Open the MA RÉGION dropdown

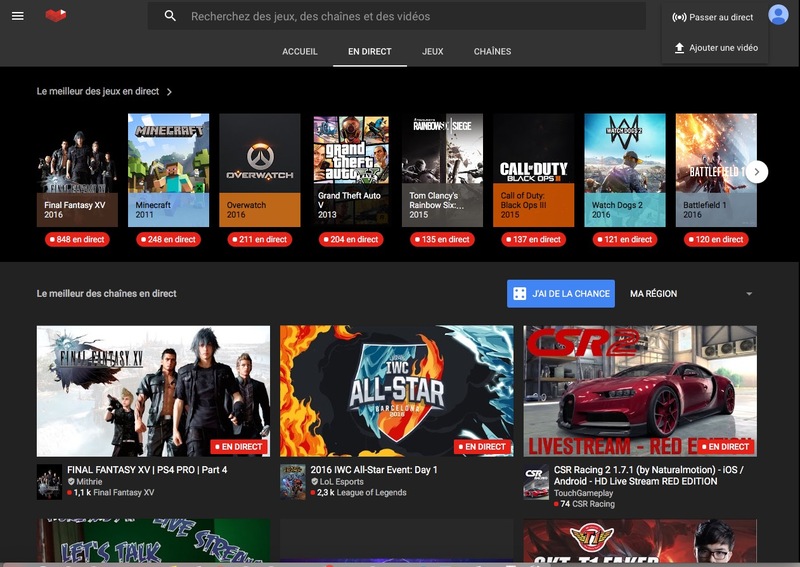(691, 294)
